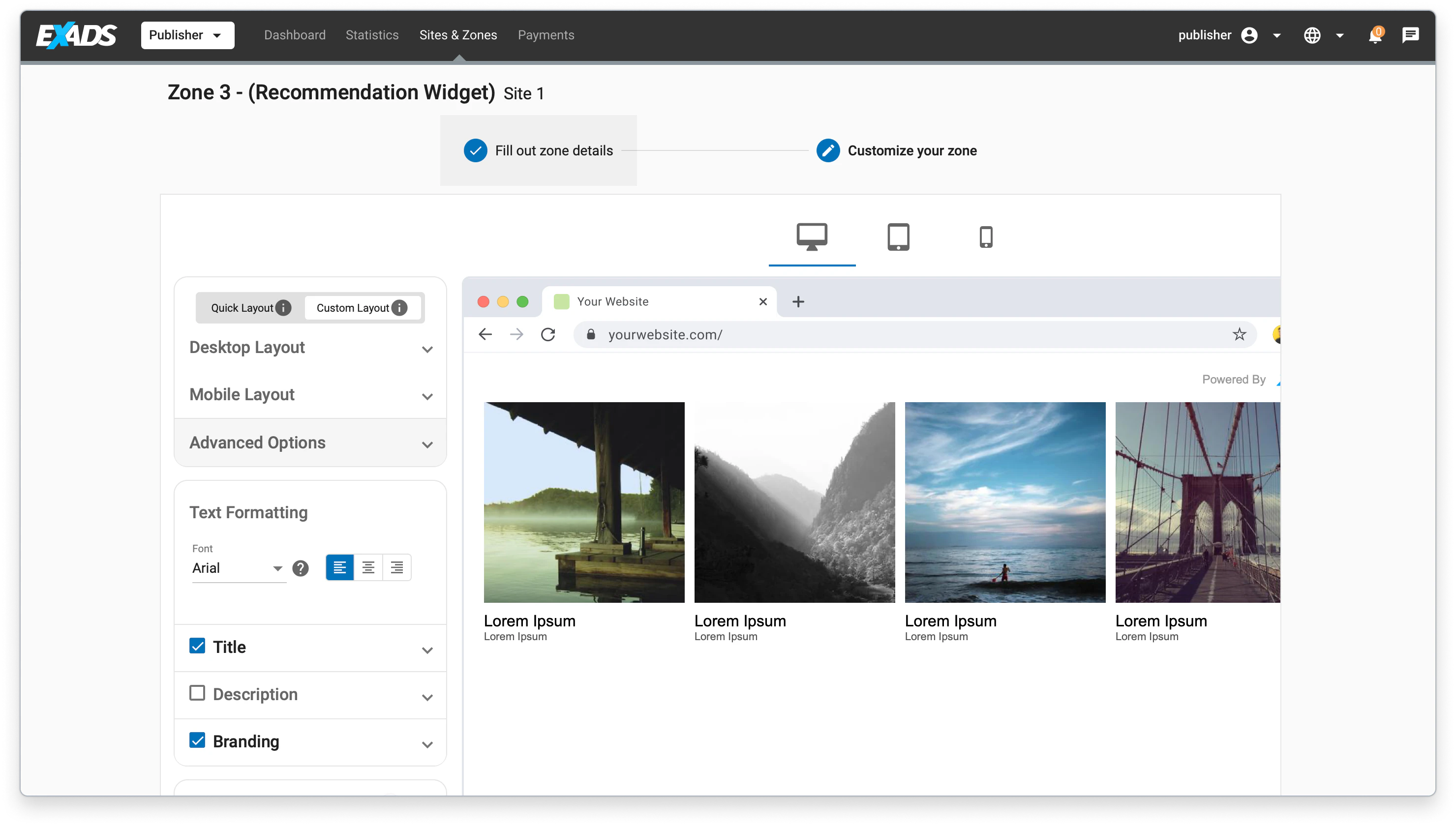Switch to mobile phone preview mode
Screen dimensions: 1456x826
pyautogui.click(x=986, y=237)
